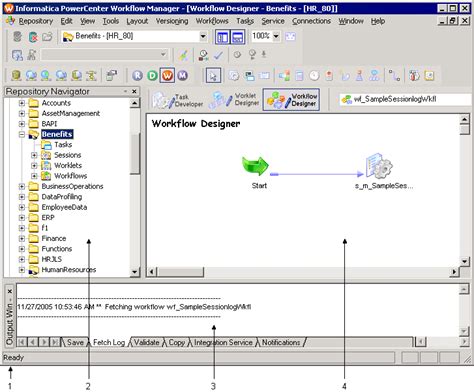The height and width of the screenshot is (392, 474).
Task: Open the Connections menu
Action: click(311, 21)
